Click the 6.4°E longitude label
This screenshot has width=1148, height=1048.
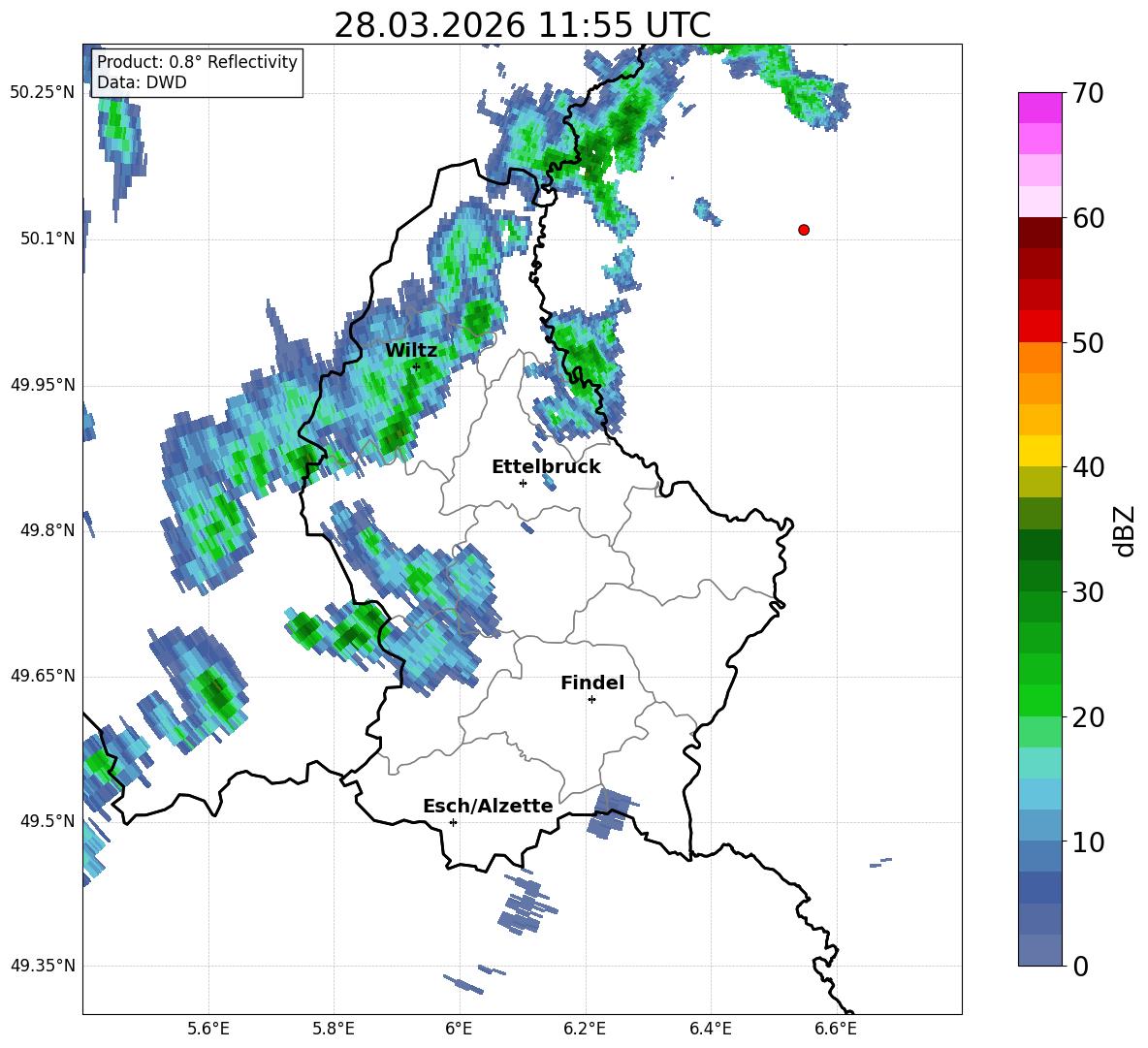[710, 1029]
